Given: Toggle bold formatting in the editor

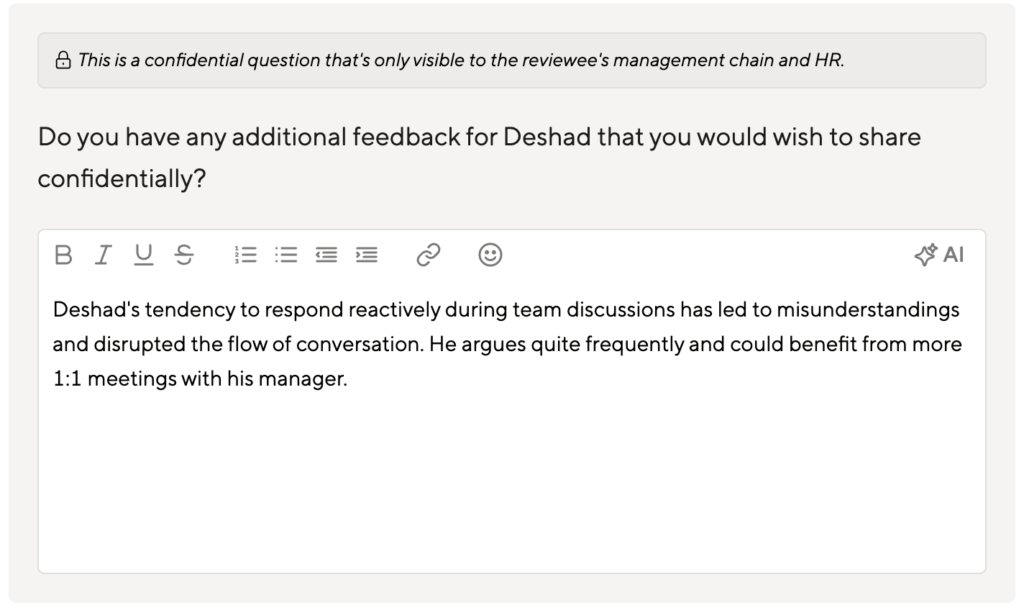Looking at the screenshot, I should point(63,255).
